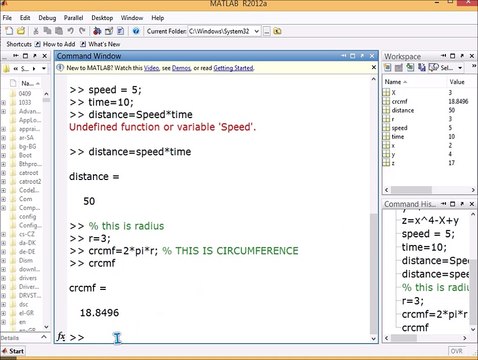Save workspace icon in Workspace toolbar

pyautogui.click(x=422, y=68)
